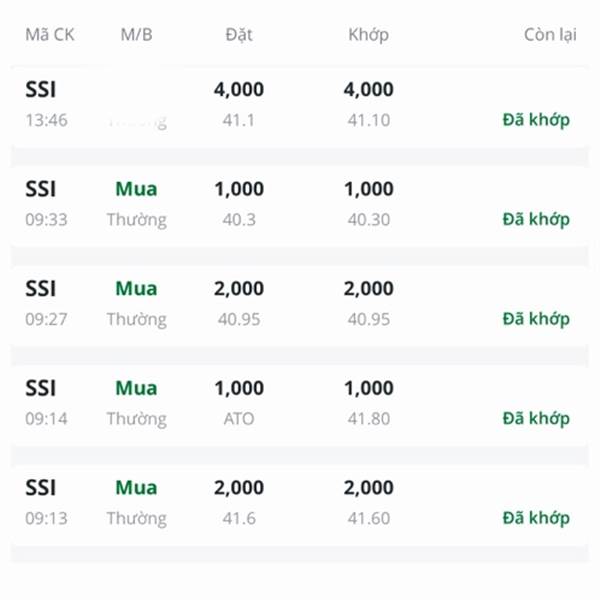Viewport: 600px width, 600px height.
Task: Open the SSI order placed at 09:14
Action: pyautogui.click(x=300, y=403)
